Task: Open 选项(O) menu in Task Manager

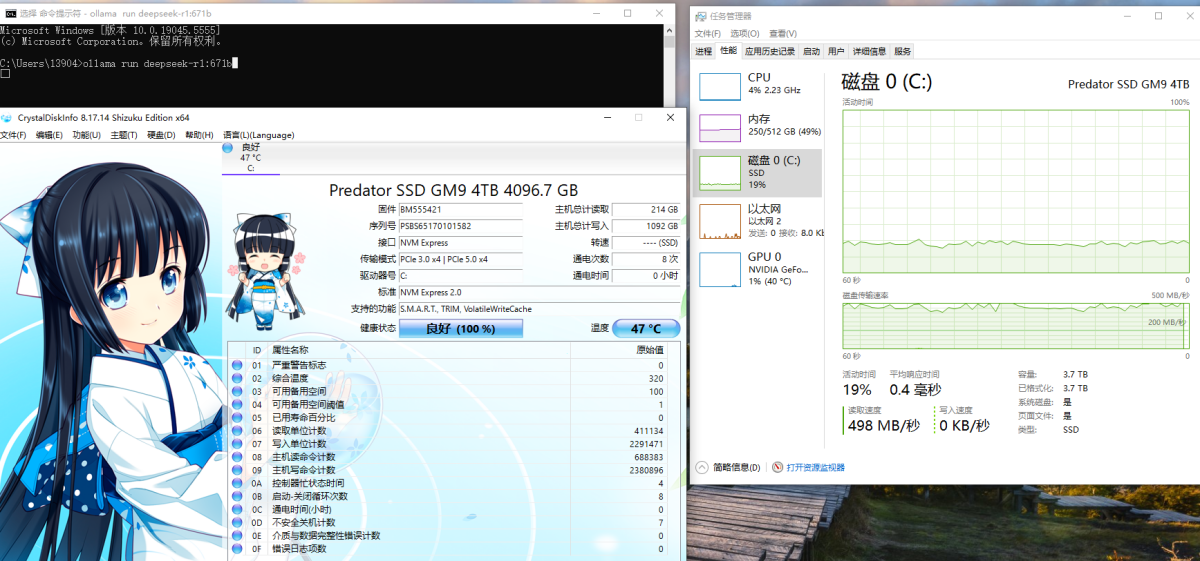Action: (746, 33)
